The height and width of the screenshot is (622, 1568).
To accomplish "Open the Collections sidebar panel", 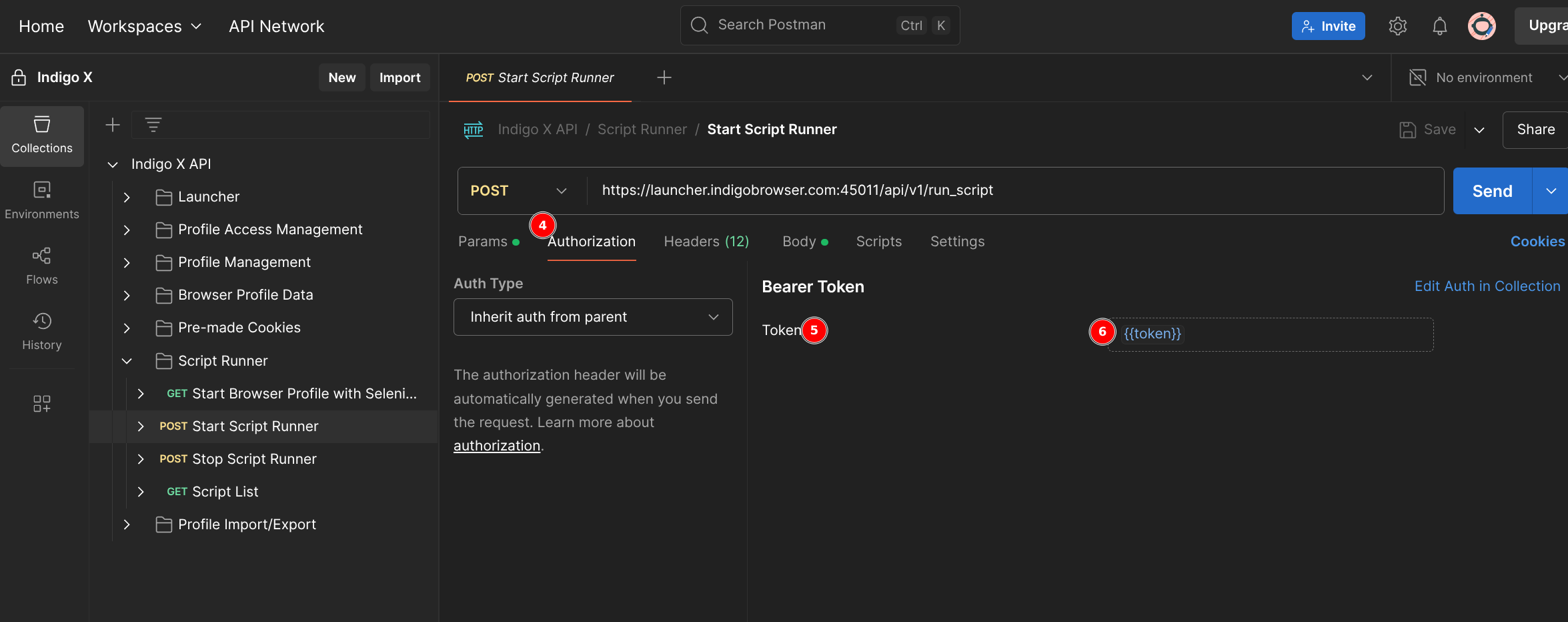I will (42, 135).
